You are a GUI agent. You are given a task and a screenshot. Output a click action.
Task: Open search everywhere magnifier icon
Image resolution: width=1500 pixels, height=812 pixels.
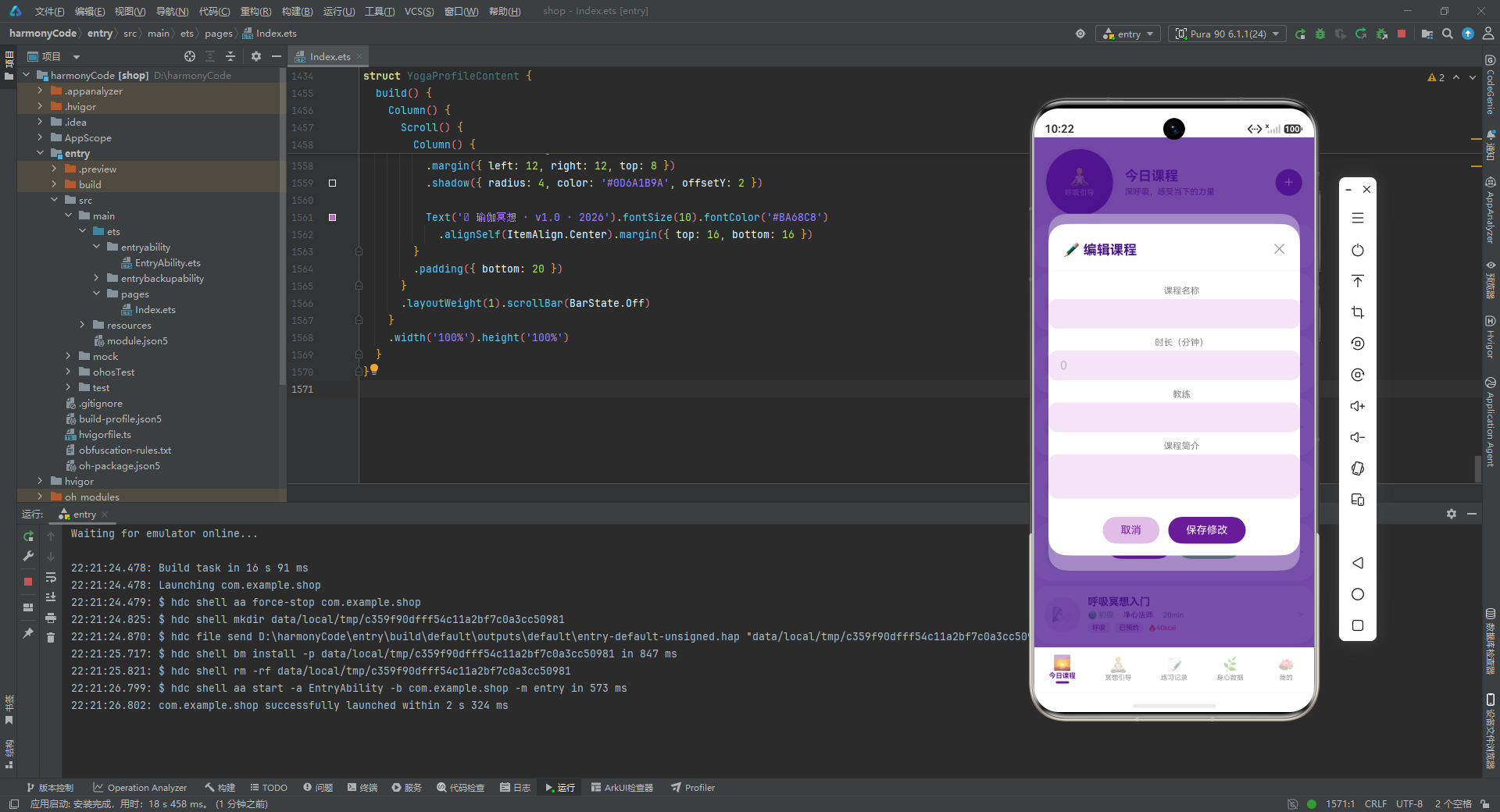click(1448, 34)
